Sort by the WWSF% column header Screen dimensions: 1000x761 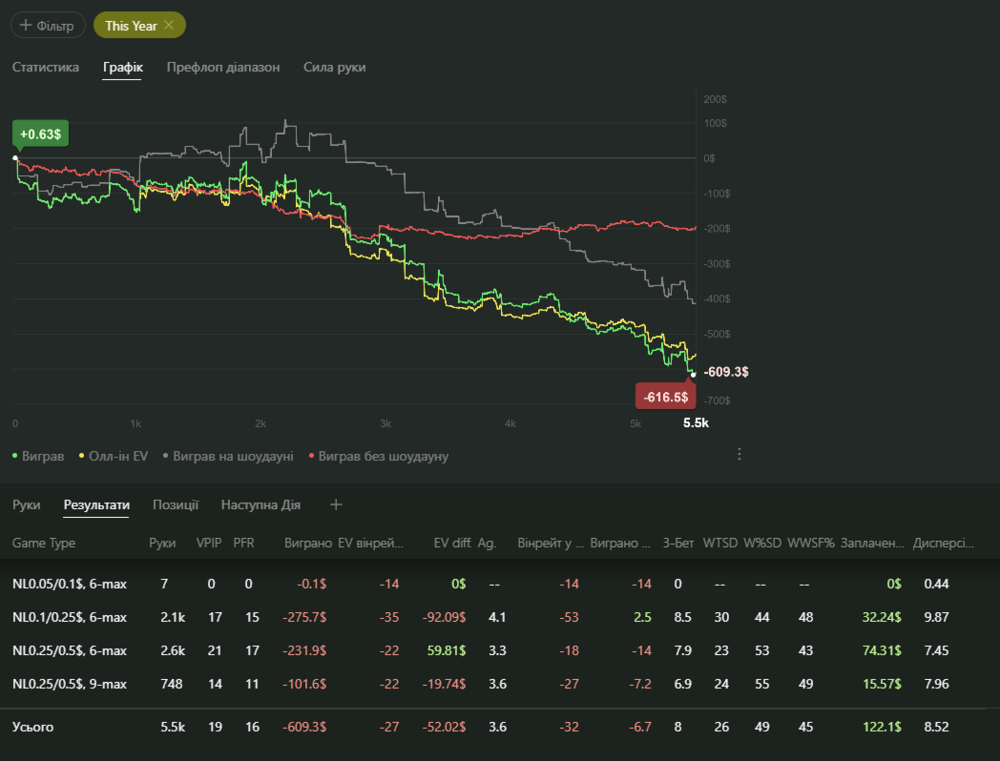click(811, 543)
